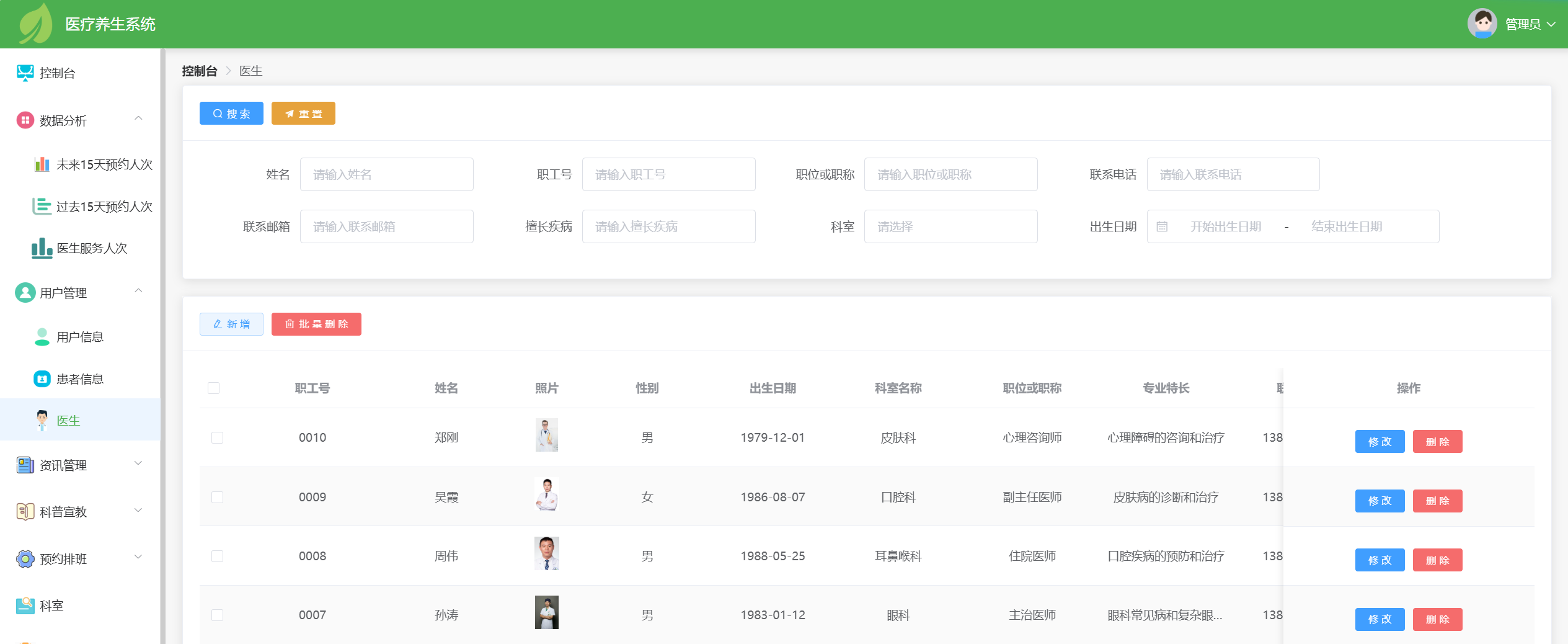The height and width of the screenshot is (644, 1568).
Task: Click 删除 button for 周伟 row
Action: 1437,560
